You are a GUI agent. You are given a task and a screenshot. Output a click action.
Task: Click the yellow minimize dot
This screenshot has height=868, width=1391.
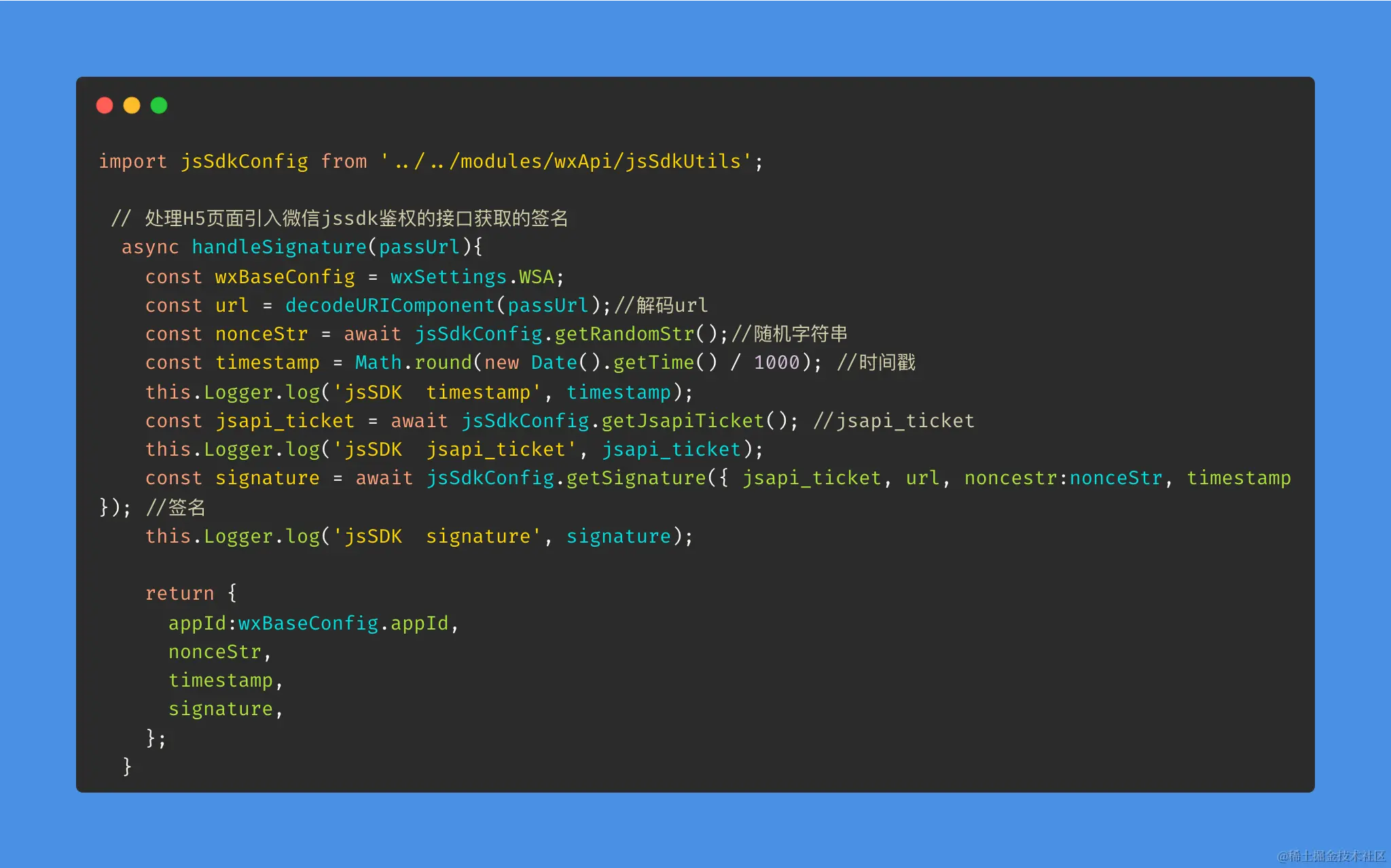132,105
